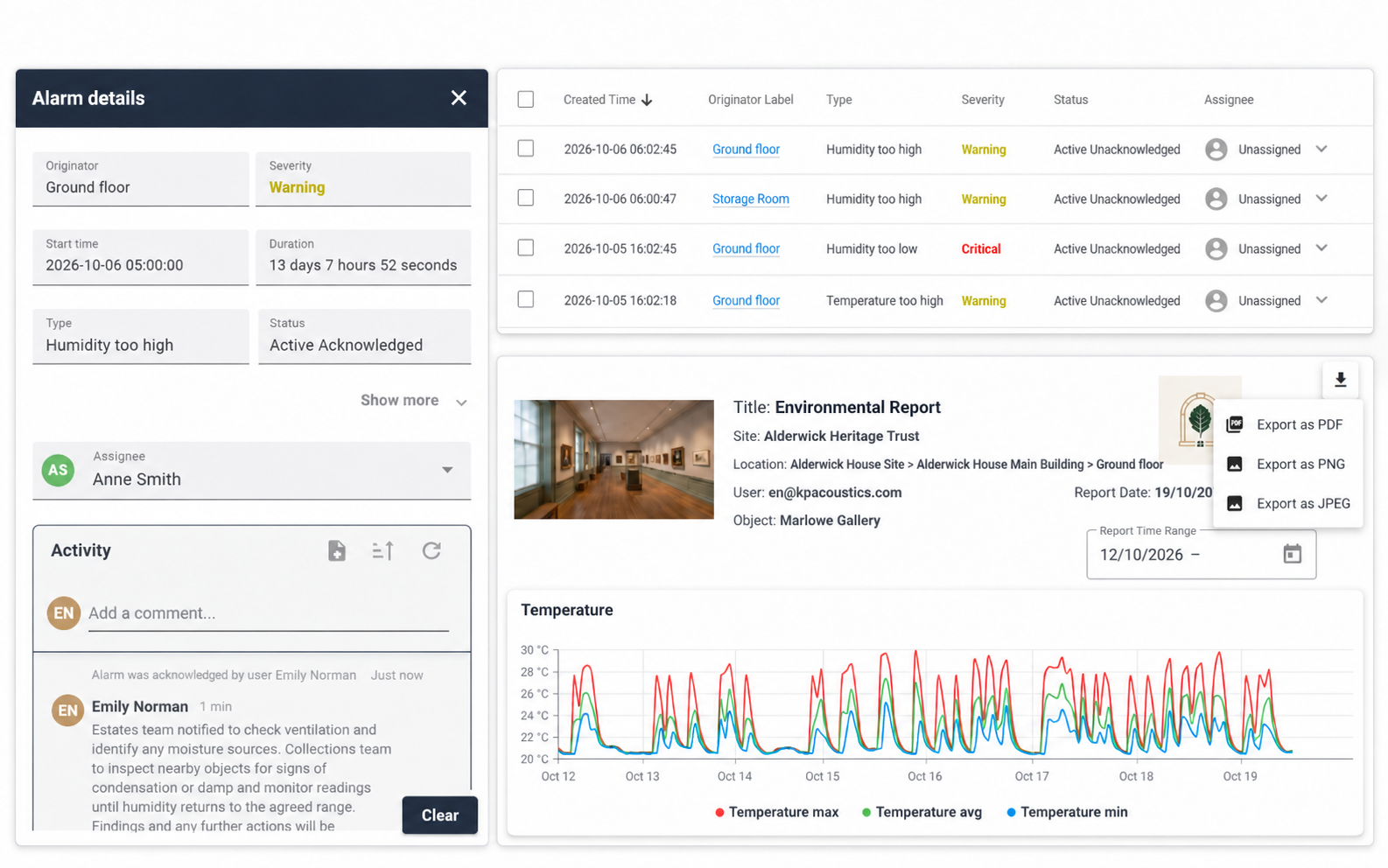The width and height of the screenshot is (1388, 868).
Task: Open the Report Time Range calendar icon
Action: [x=1292, y=554]
